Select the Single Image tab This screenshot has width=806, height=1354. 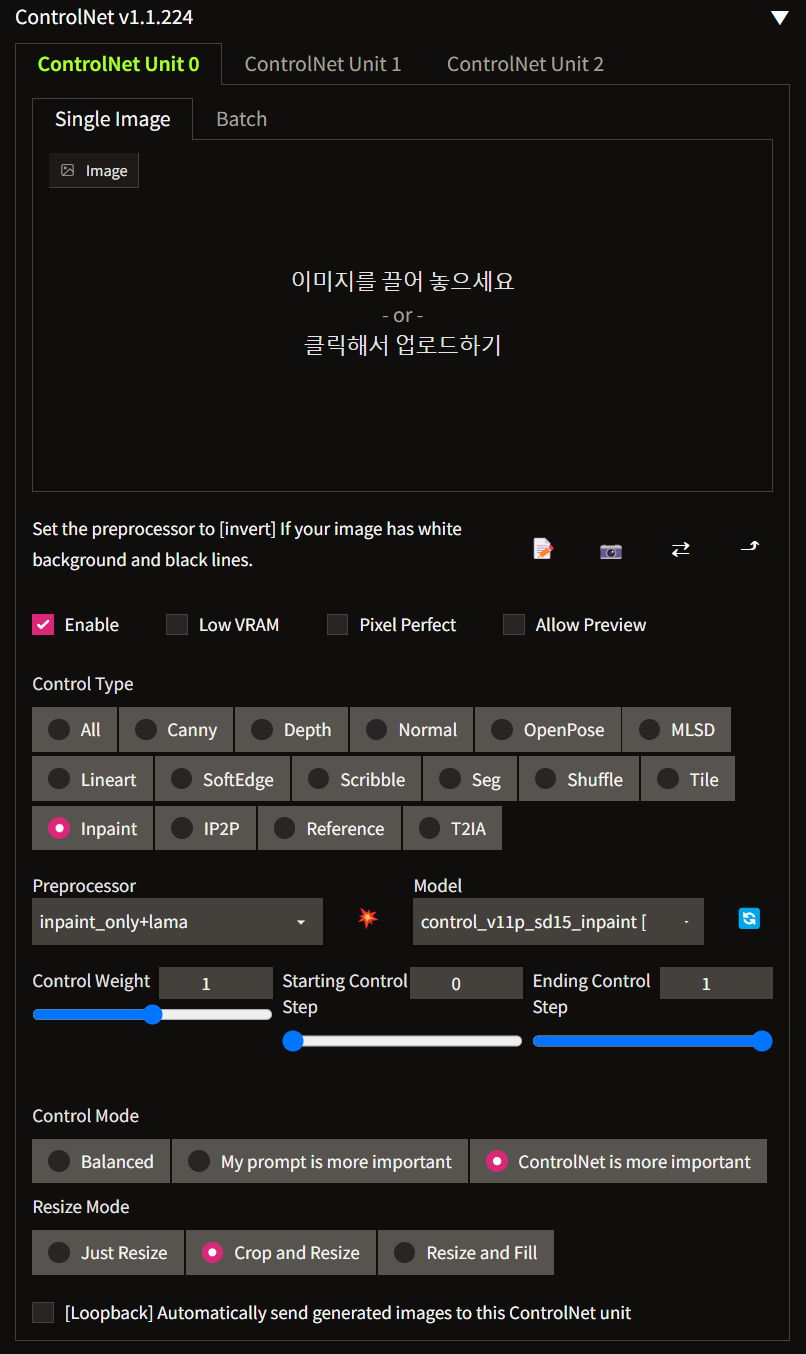pyautogui.click(x=112, y=119)
